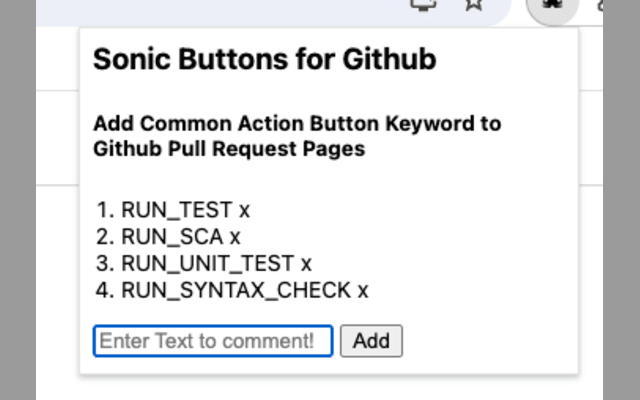640x400 pixels.
Task: Remove RUN_UNIT_TEST via its x mark
Action: click(306, 264)
